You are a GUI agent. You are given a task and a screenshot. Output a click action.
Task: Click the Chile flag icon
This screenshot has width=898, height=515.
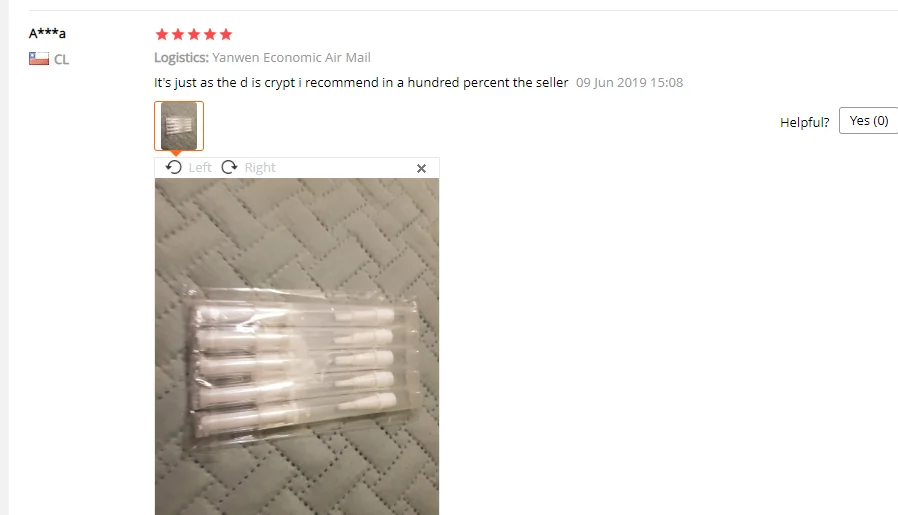click(39, 58)
